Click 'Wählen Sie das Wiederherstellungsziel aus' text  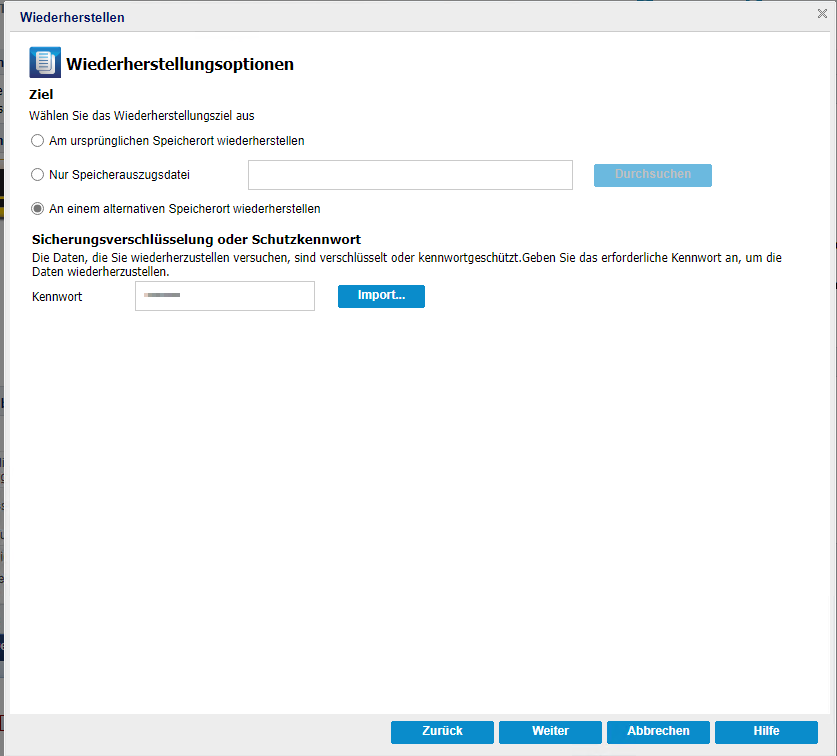(141, 116)
